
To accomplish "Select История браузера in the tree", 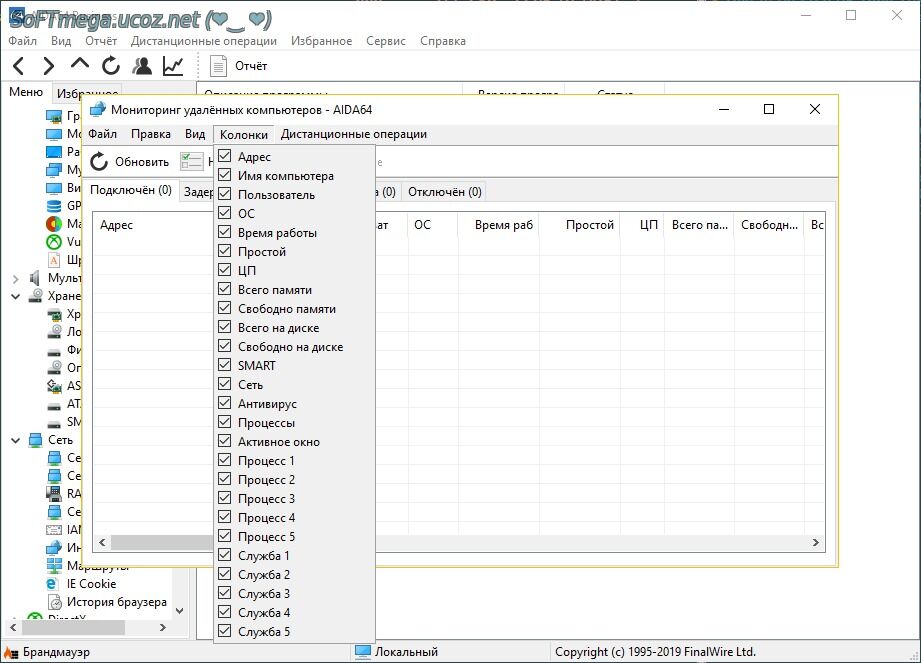I will tap(116, 602).
